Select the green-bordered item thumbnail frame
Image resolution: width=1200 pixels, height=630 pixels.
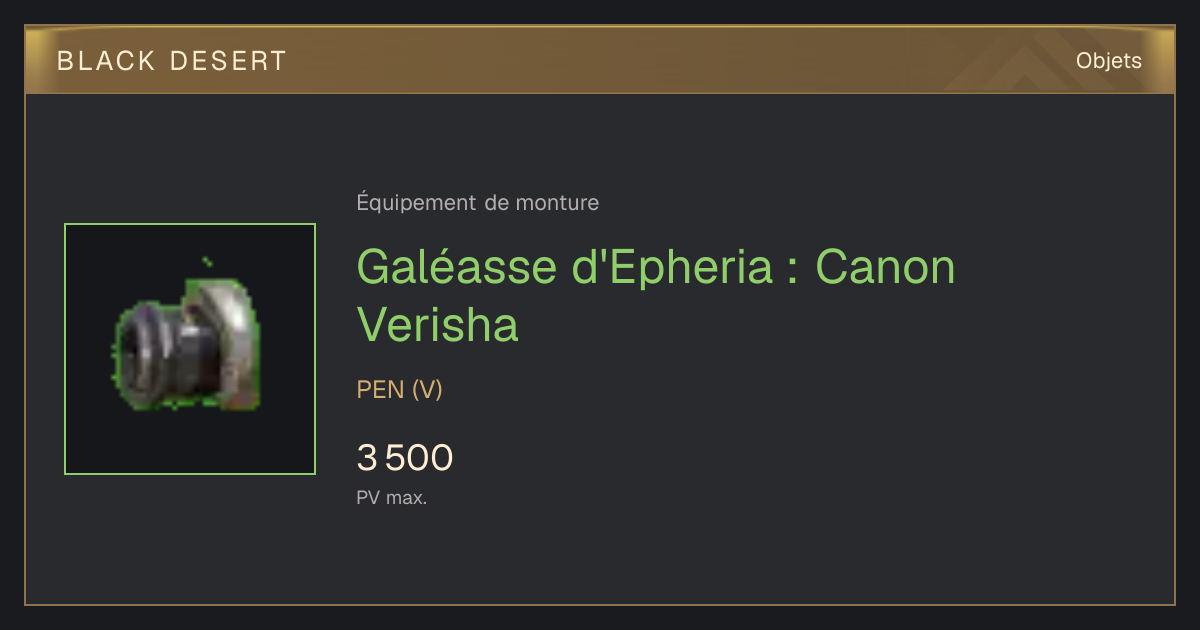[190, 349]
